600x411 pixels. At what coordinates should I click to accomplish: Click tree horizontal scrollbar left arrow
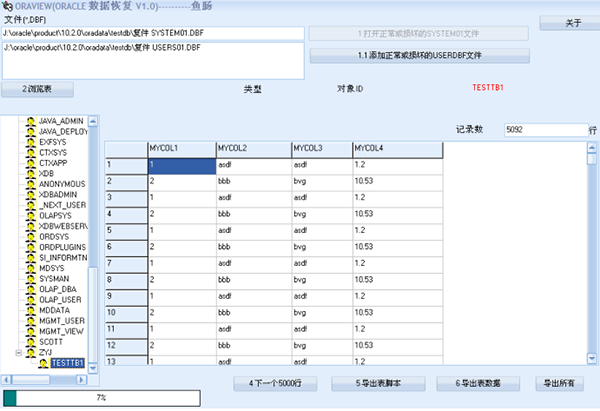point(7,380)
